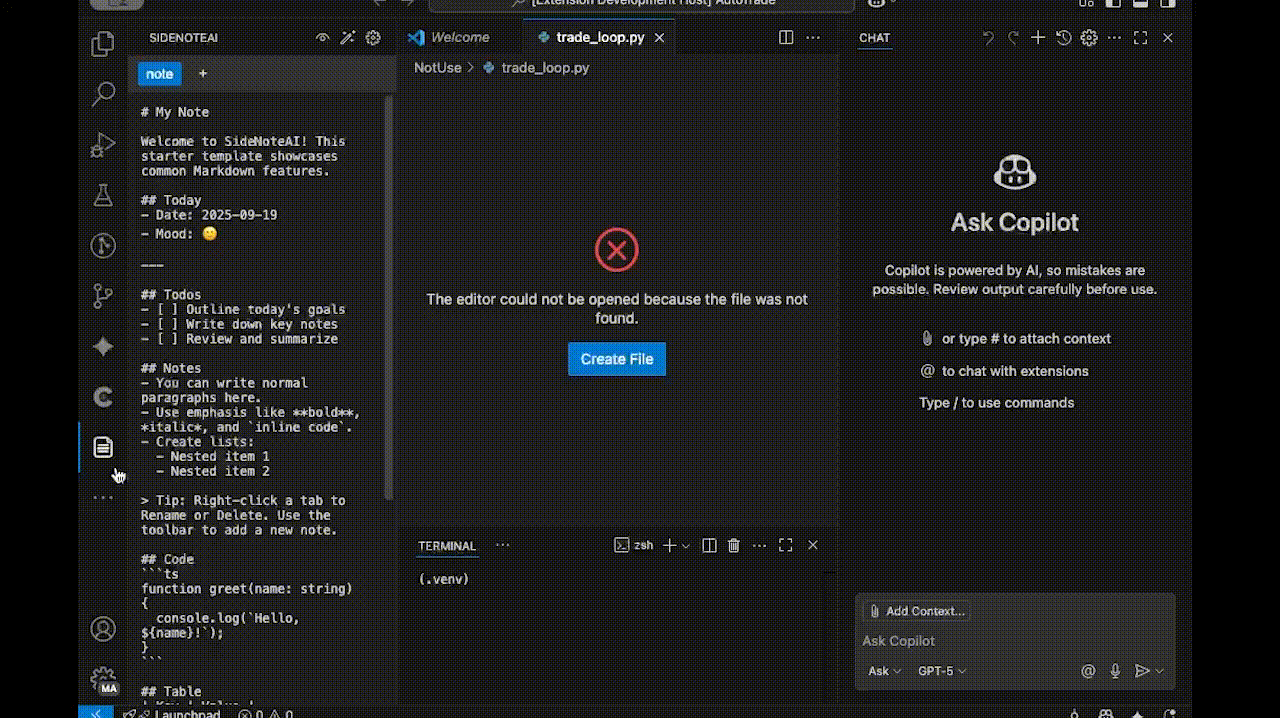Open the new terminal launch profile chevron
This screenshot has width=1280, height=718.
(685, 545)
